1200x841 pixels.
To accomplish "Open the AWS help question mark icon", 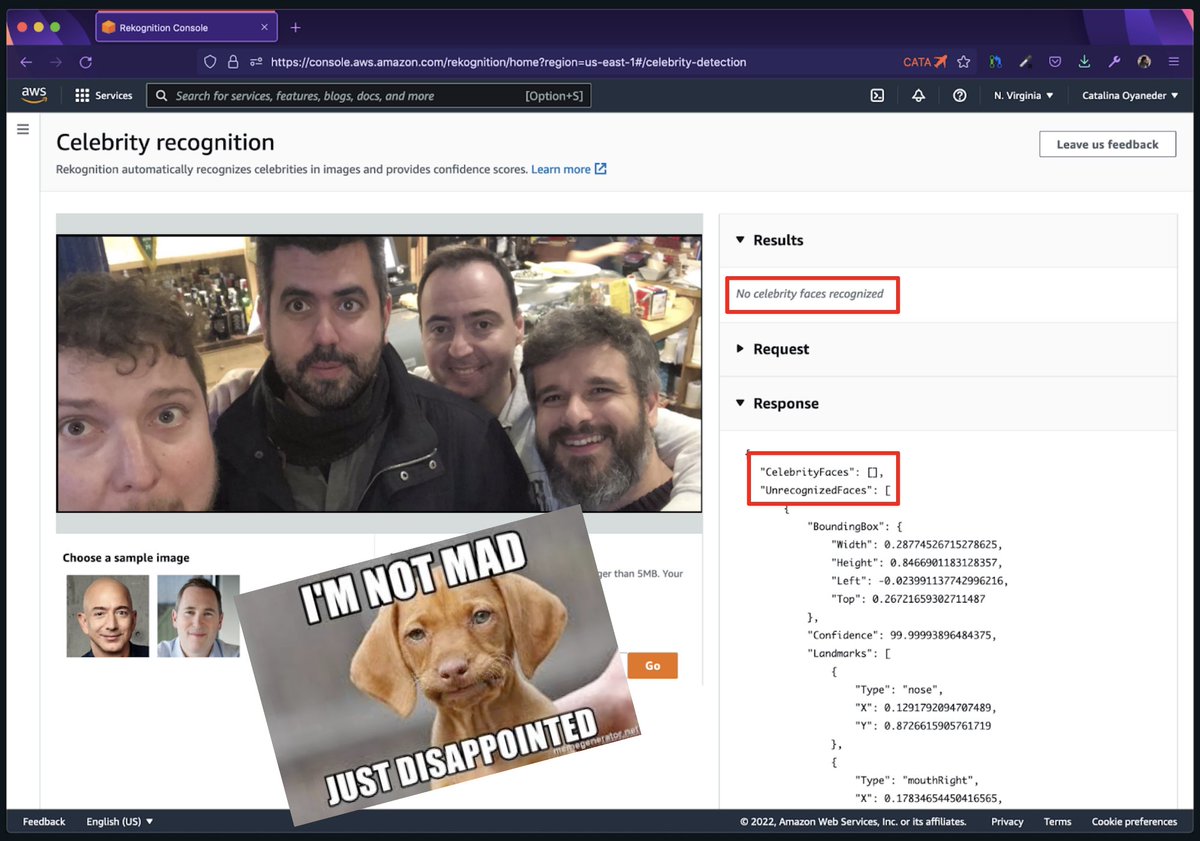I will [x=959, y=95].
